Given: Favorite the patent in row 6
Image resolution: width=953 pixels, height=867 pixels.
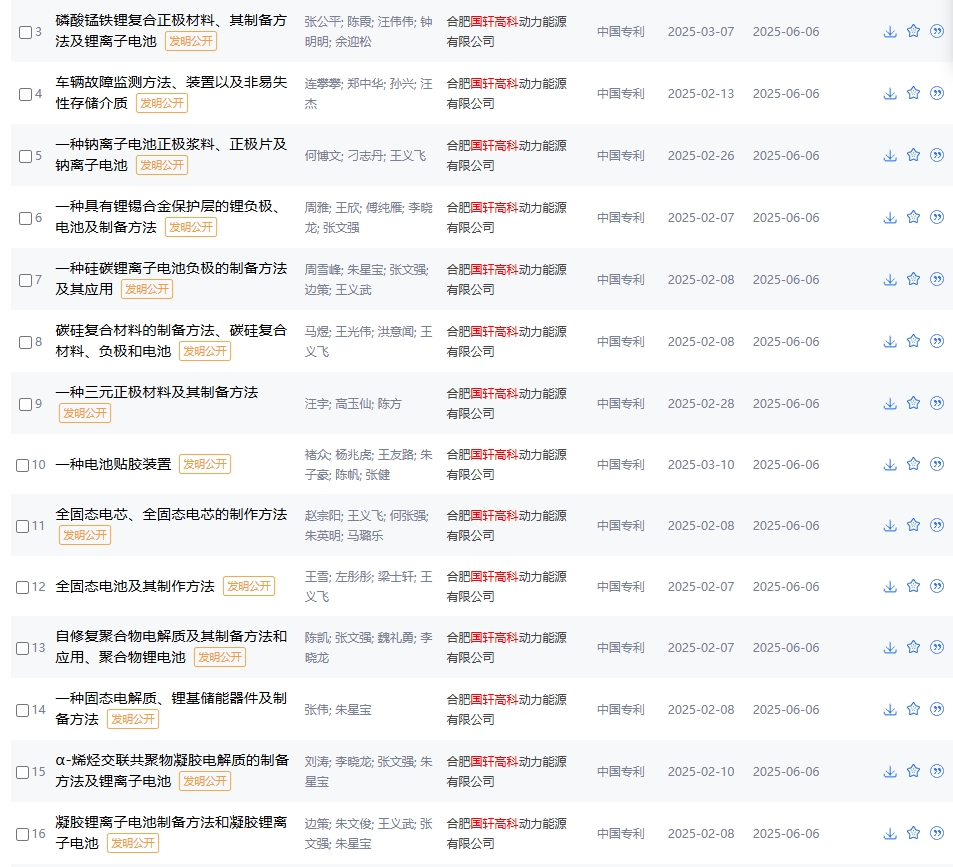Looking at the screenshot, I should point(913,217).
